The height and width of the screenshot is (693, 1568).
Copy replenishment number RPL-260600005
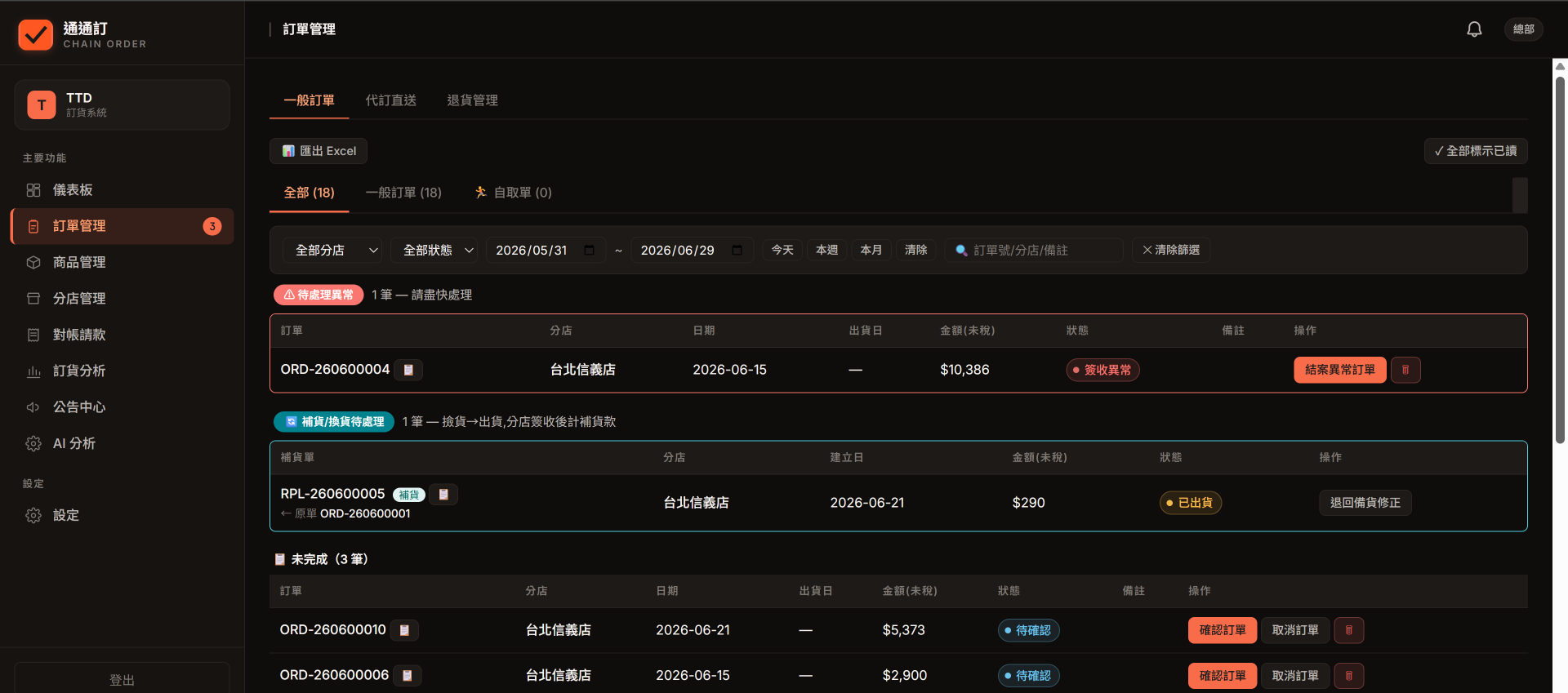pyautogui.click(x=443, y=495)
